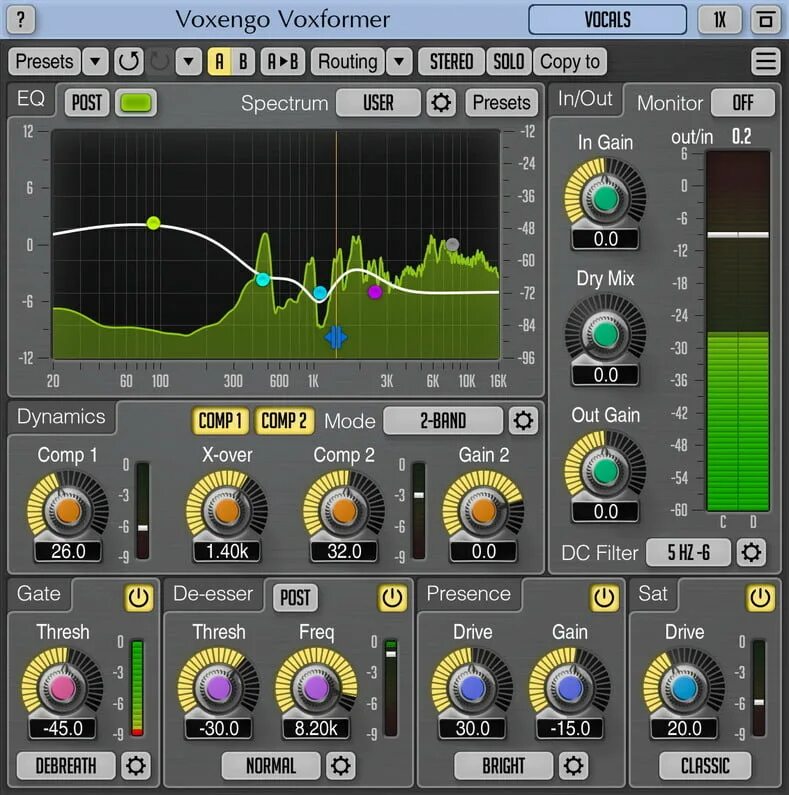Click the Comp 2 value 32.0 field

click(x=344, y=551)
